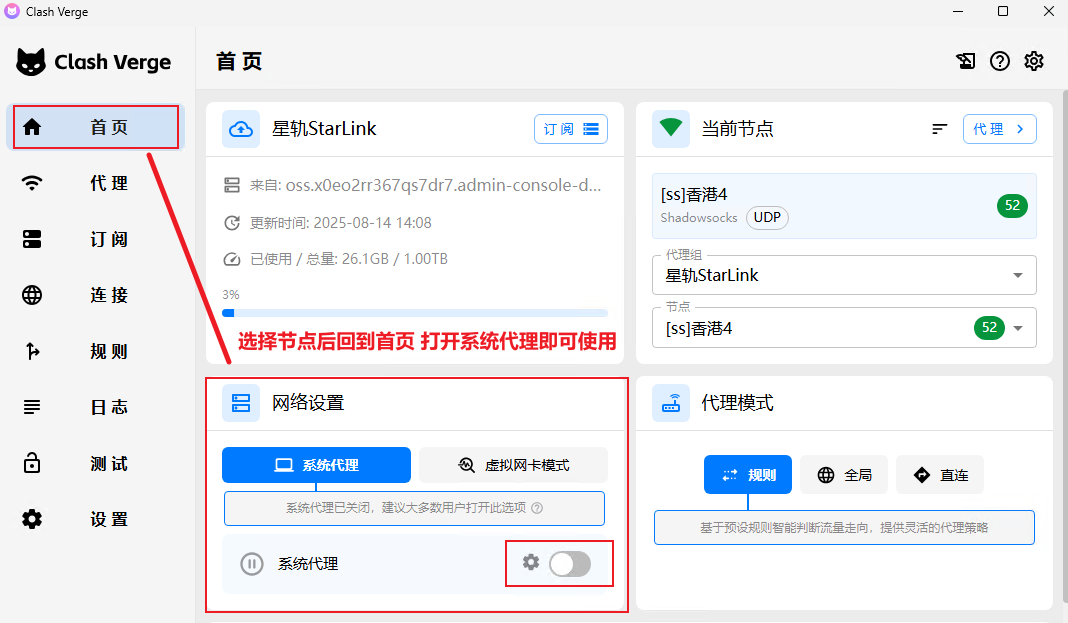
Task: Open the 系统代理 gear settings icon
Action: (531, 562)
